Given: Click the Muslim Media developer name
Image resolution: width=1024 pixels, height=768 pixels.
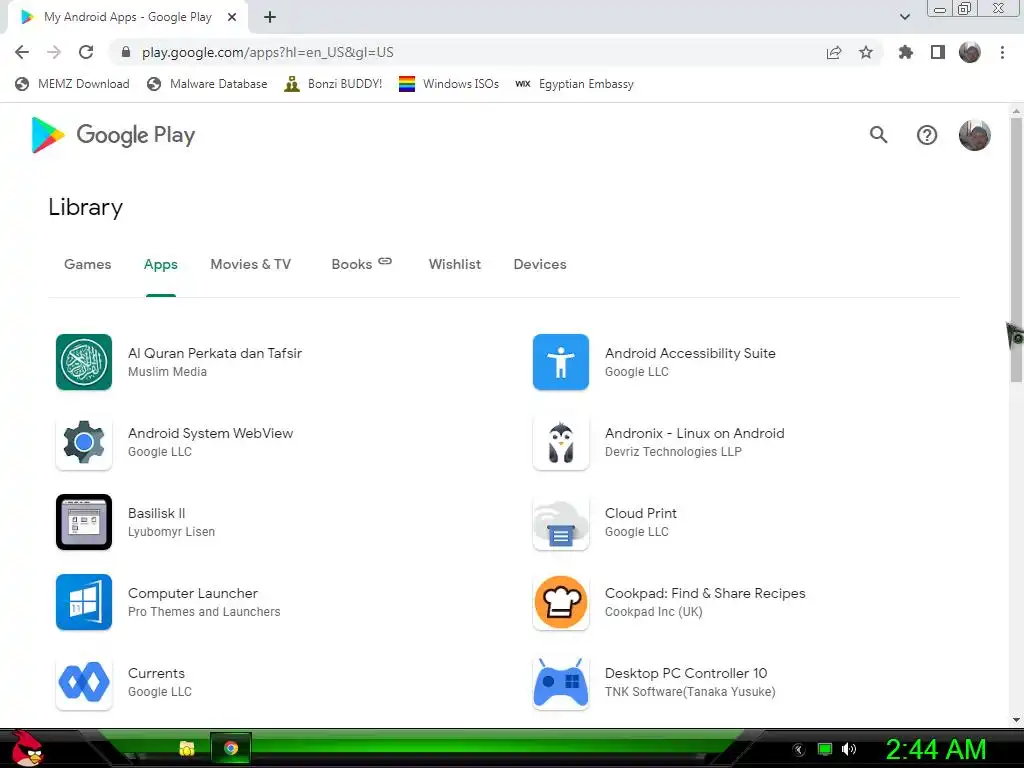Looking at the screenshot, I should [x=167, y=372].
